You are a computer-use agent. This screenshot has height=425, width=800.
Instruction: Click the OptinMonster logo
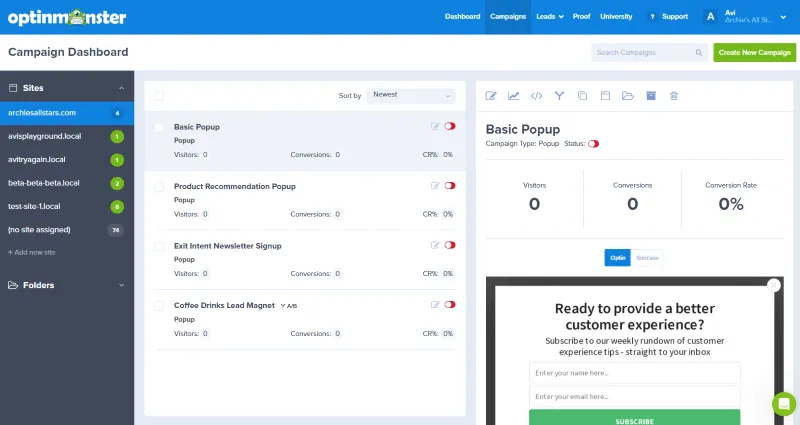coord(67,17)
